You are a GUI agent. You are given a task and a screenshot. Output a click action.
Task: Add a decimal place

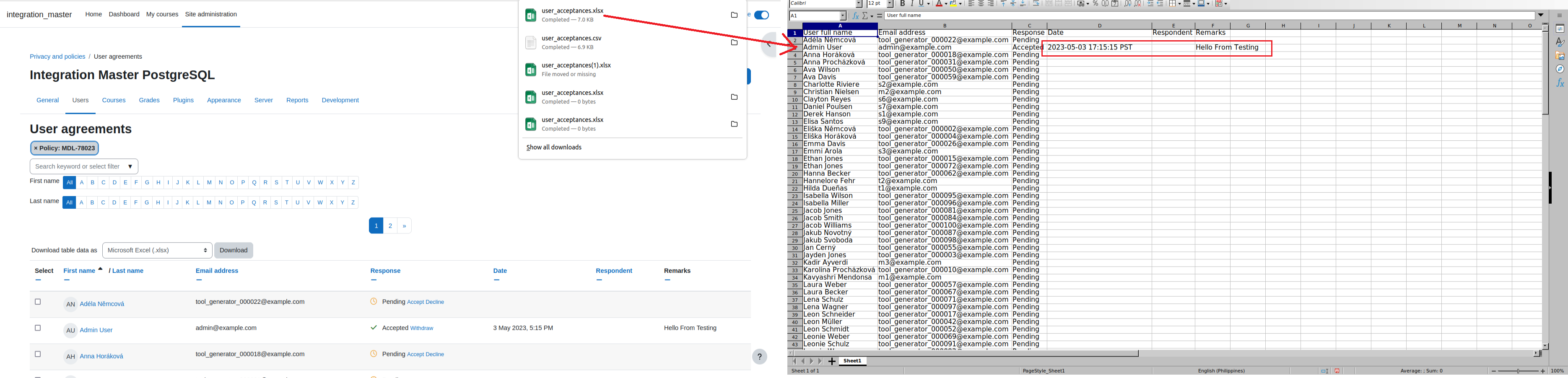tap(1128, 4)
